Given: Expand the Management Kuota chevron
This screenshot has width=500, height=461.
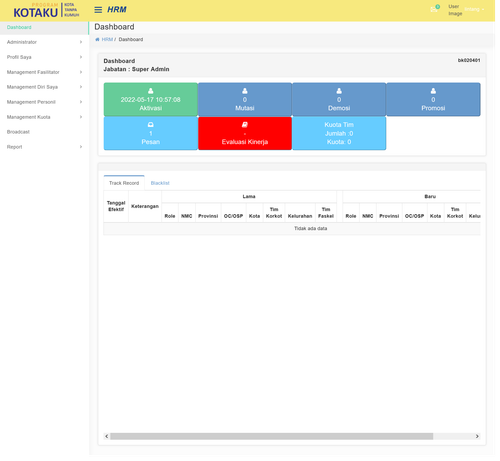Looking at the screenshot, I should tap(81, 118).
